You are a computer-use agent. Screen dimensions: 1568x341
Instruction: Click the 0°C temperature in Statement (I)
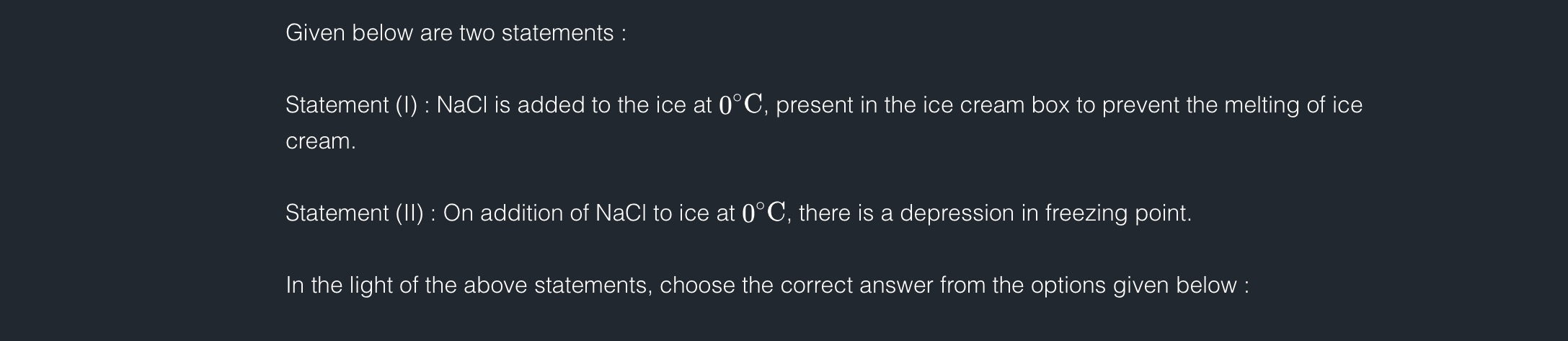(740, 105)
